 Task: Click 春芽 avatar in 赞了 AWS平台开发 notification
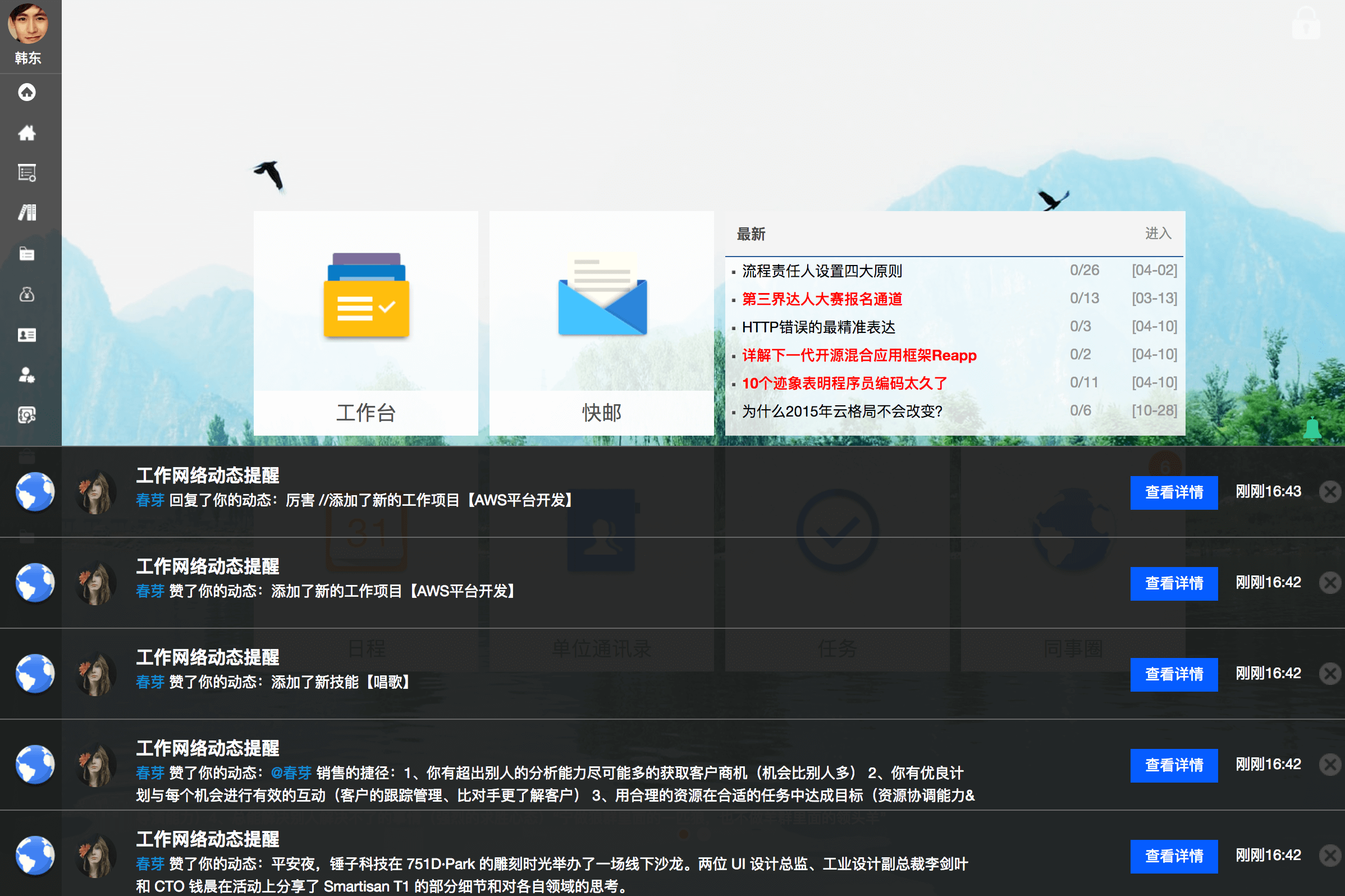coord(95,583)
